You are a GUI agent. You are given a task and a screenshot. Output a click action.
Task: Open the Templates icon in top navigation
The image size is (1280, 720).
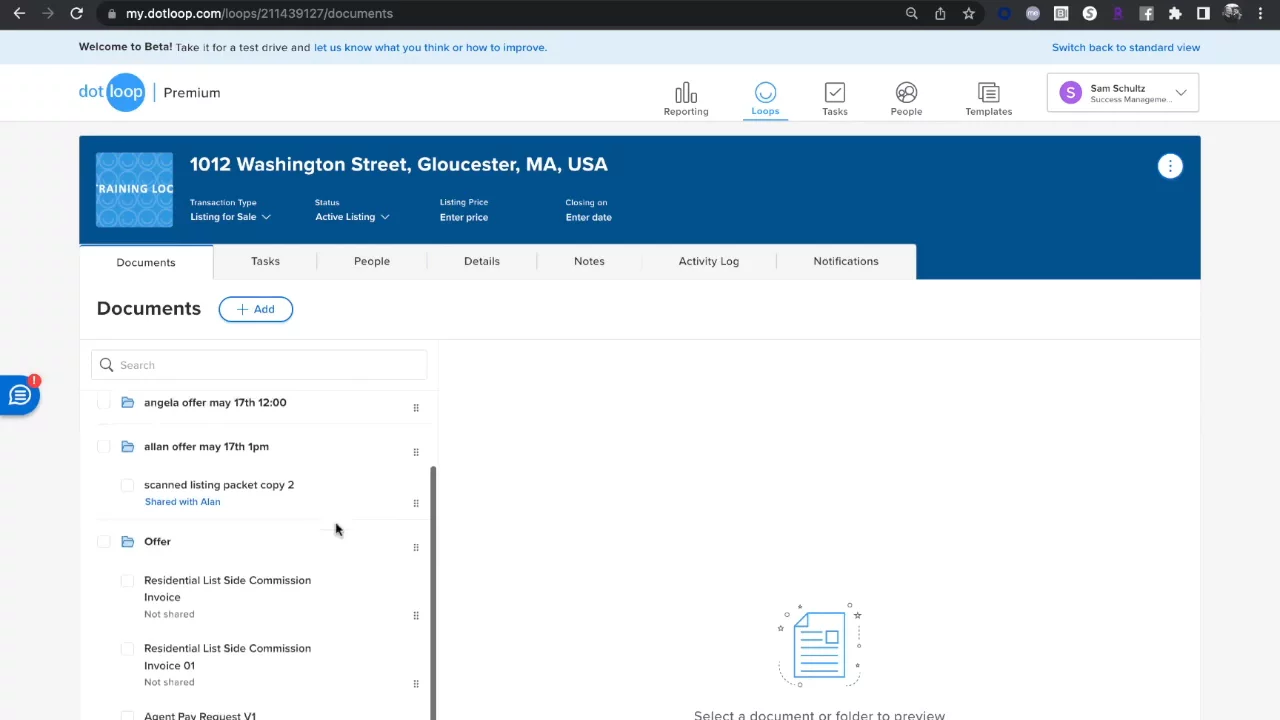pyautogui.click(x=988, y=94)
